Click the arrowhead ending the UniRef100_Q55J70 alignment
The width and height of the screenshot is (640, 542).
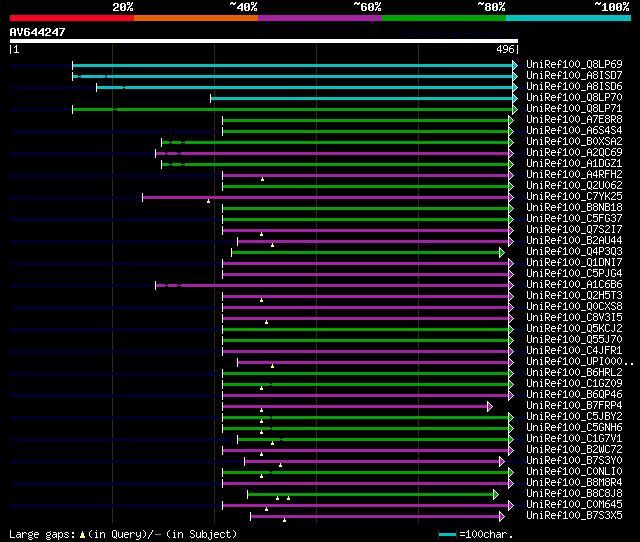[x=511, y=341]
